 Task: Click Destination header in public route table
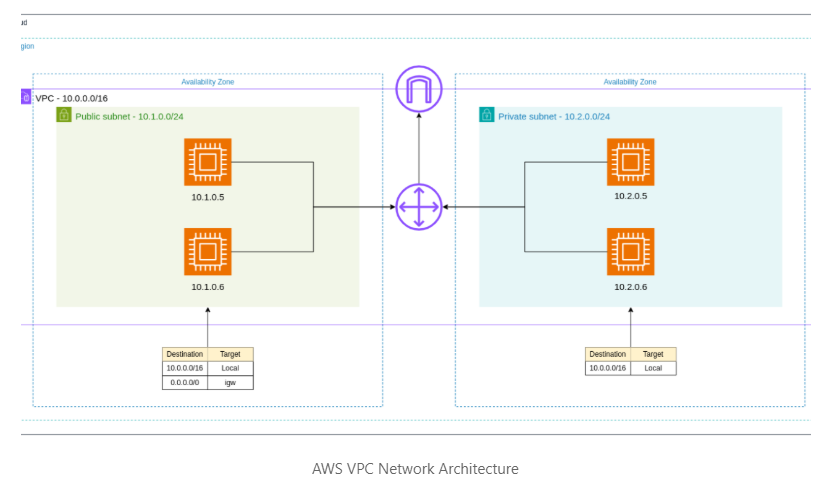(x=185, y=354)
